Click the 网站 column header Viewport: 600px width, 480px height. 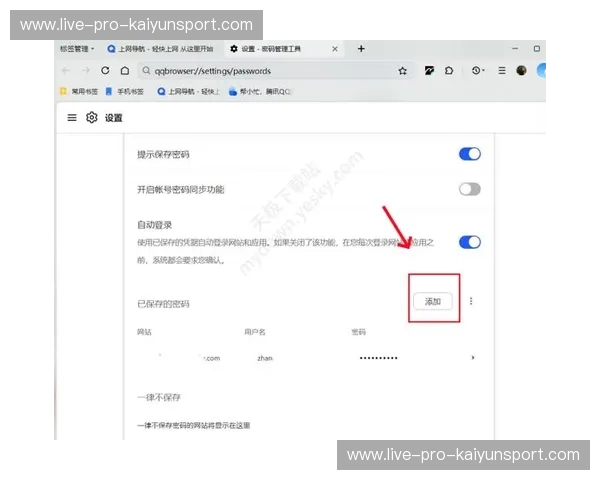pyautogui.click(x=144, y=332)
